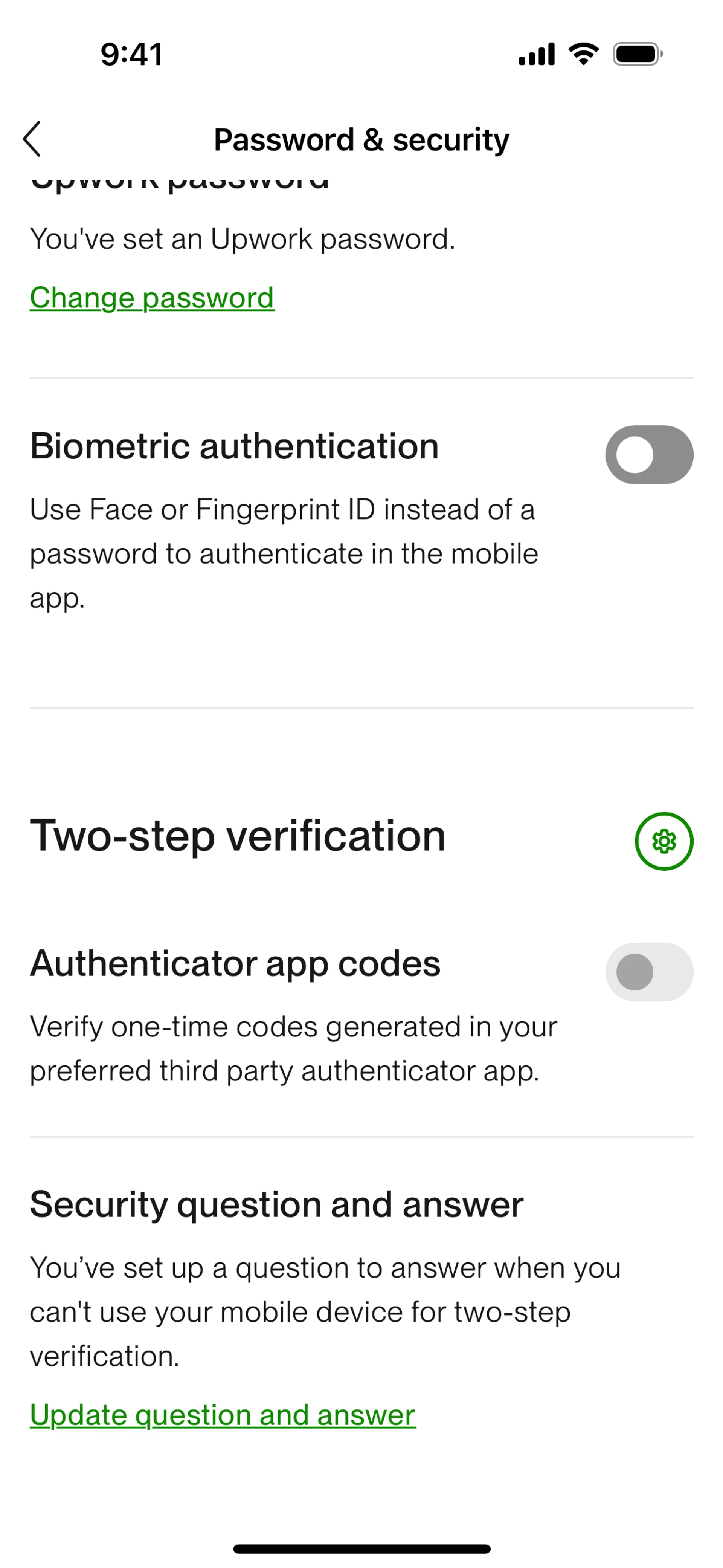Tap "You've set an Upwork password" text
The height and width of the screenshot is (1568, 723).
point(242,238)
